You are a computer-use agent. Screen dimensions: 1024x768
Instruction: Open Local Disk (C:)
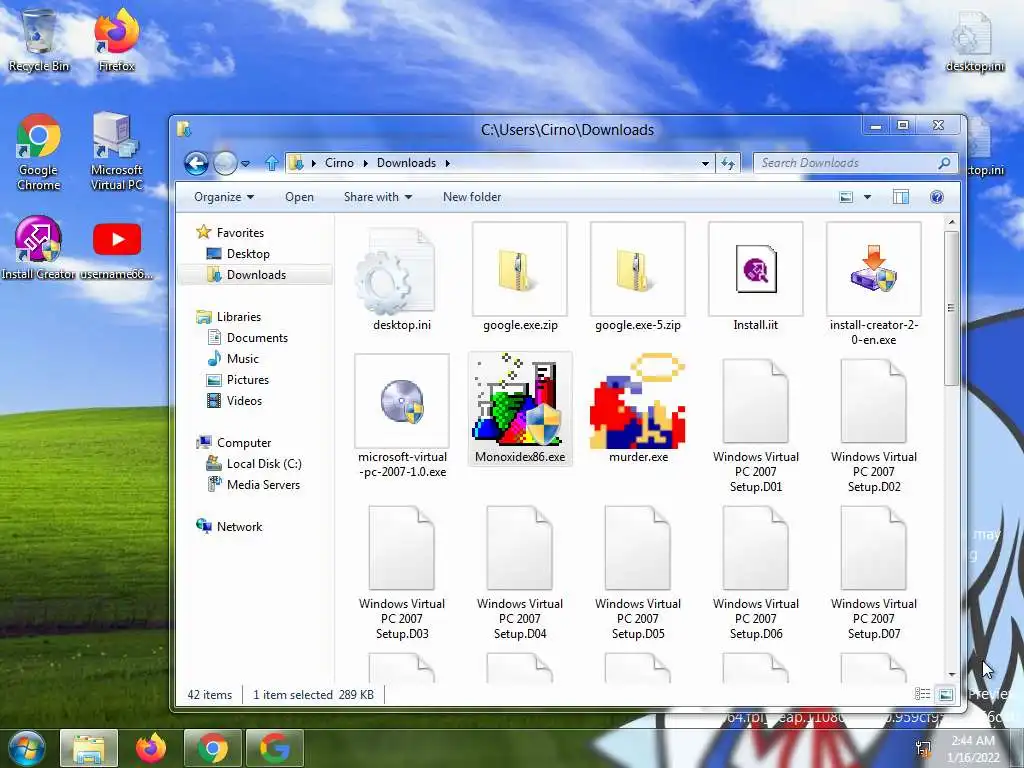click(x=255, y=464)
